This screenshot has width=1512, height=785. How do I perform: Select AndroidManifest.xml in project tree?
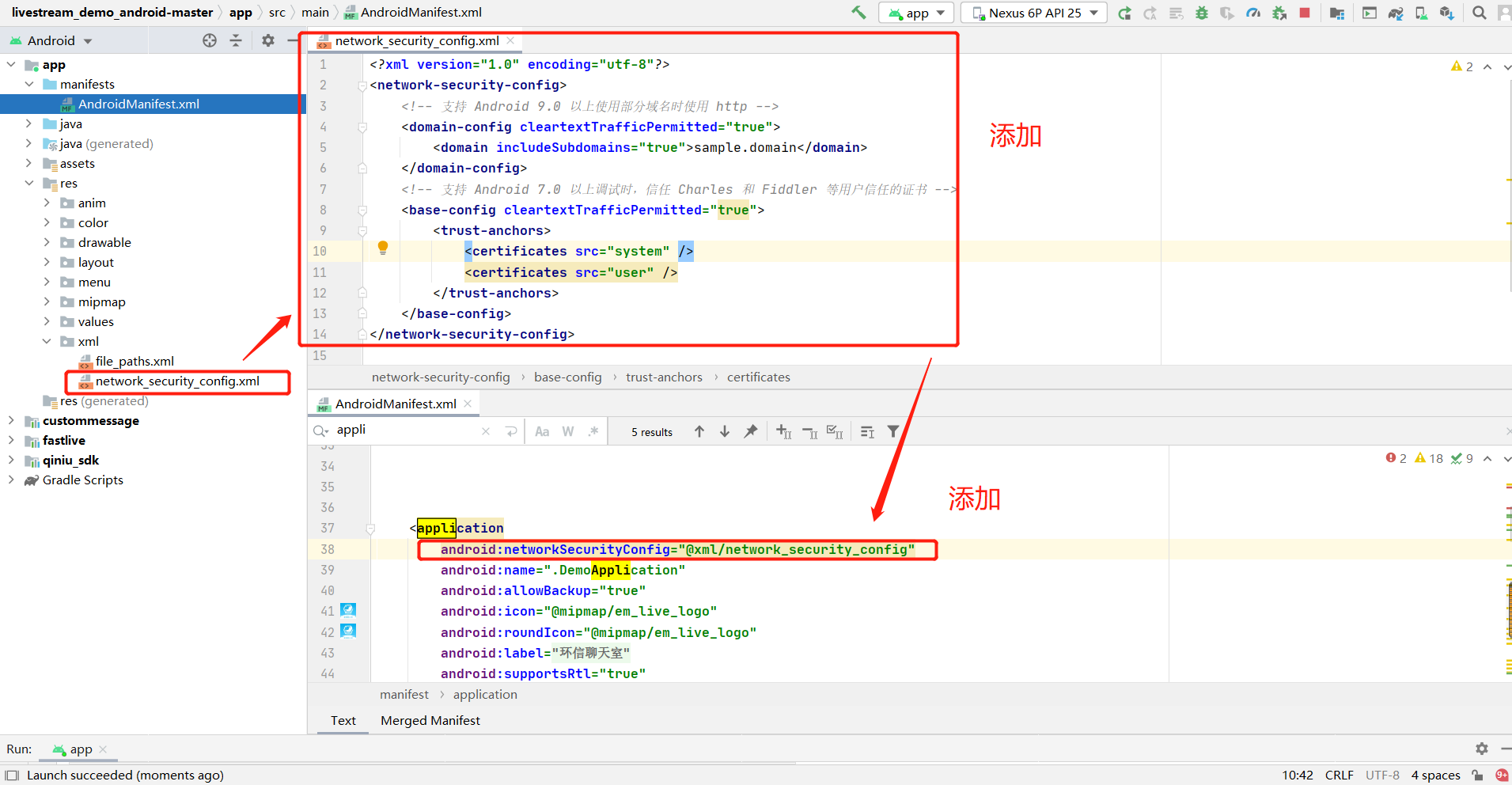click(x=138, y=104)
